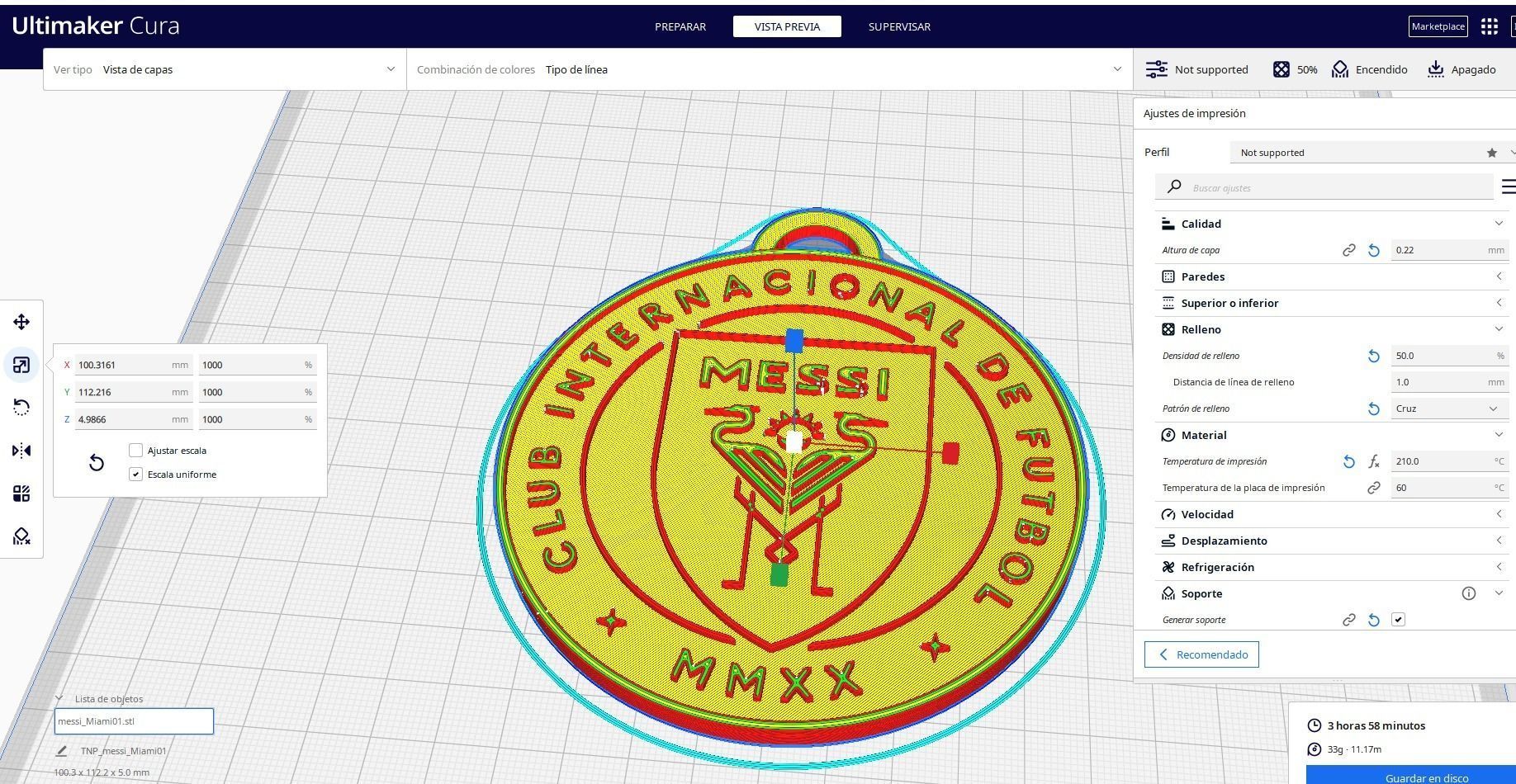Click the red scale handle on the model
Image resolution: width=1516 pixels, height=784 pixels.
(950, 453)
